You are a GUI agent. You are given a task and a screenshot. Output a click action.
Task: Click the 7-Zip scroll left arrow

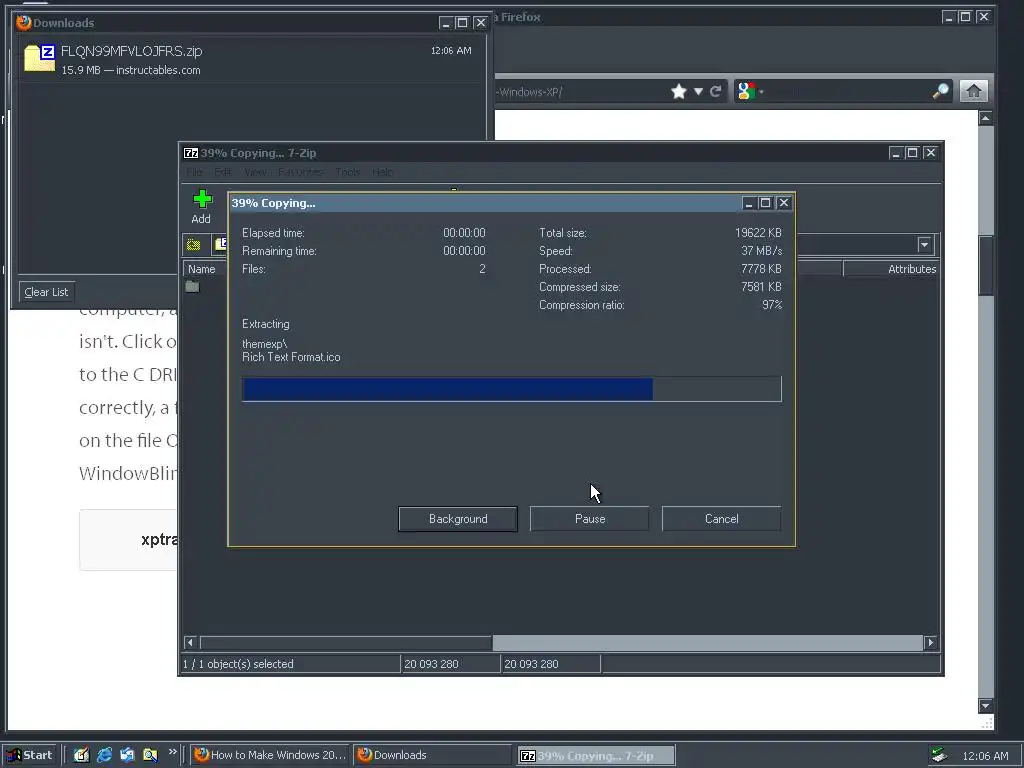pos(190,643)
